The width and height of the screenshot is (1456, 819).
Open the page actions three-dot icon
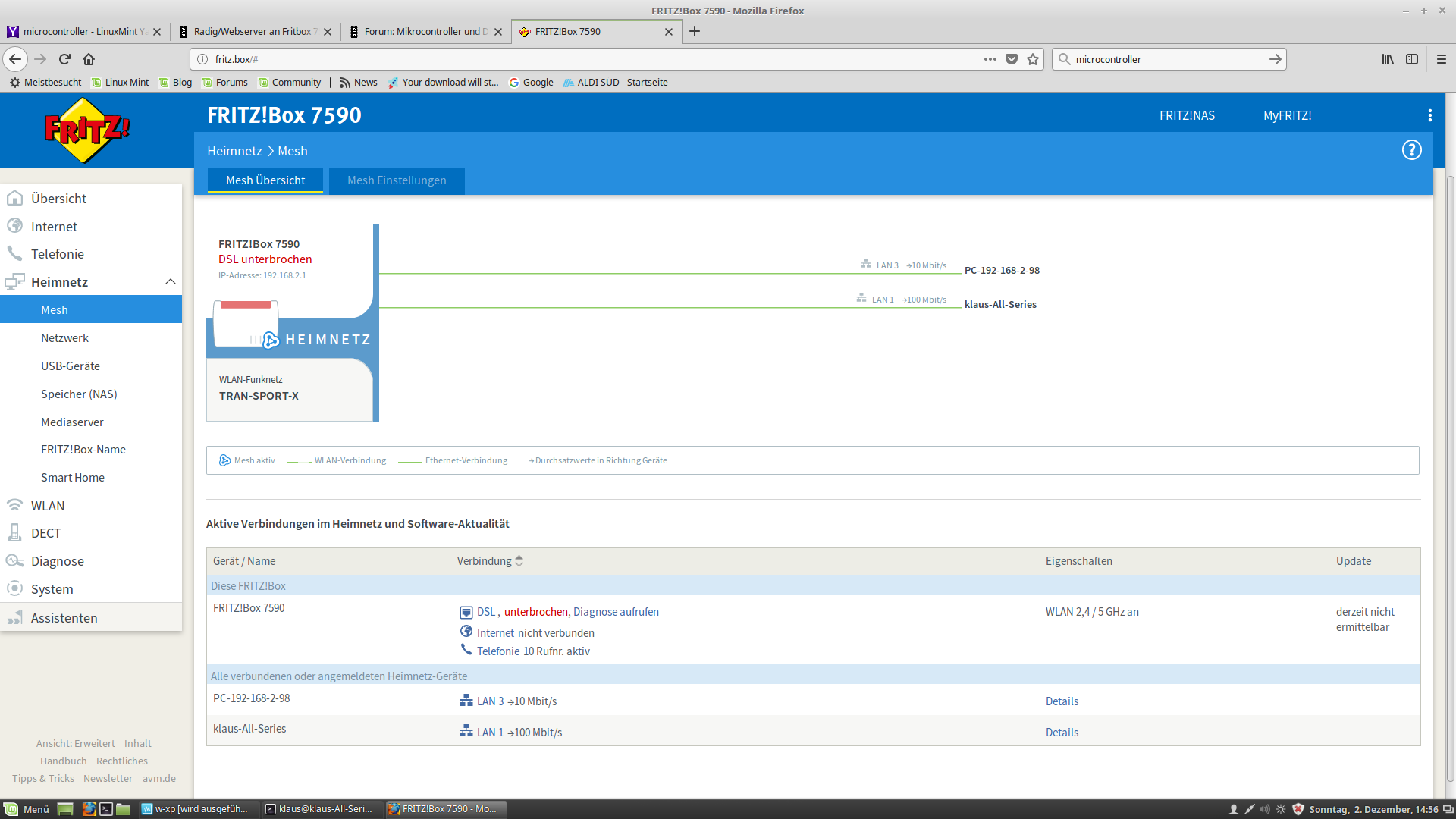coord(990,59)
